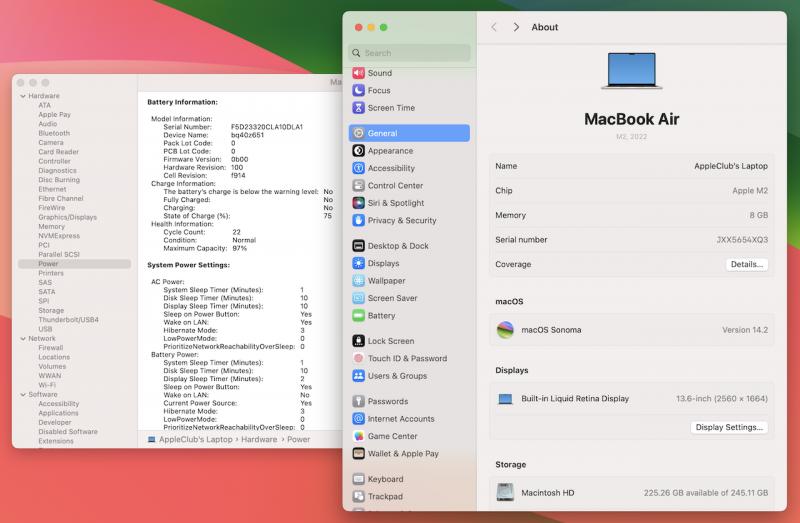This screenshot has height=523, width=800.
Task: Click the General gear icon
Action: click(x=358, y=133)
